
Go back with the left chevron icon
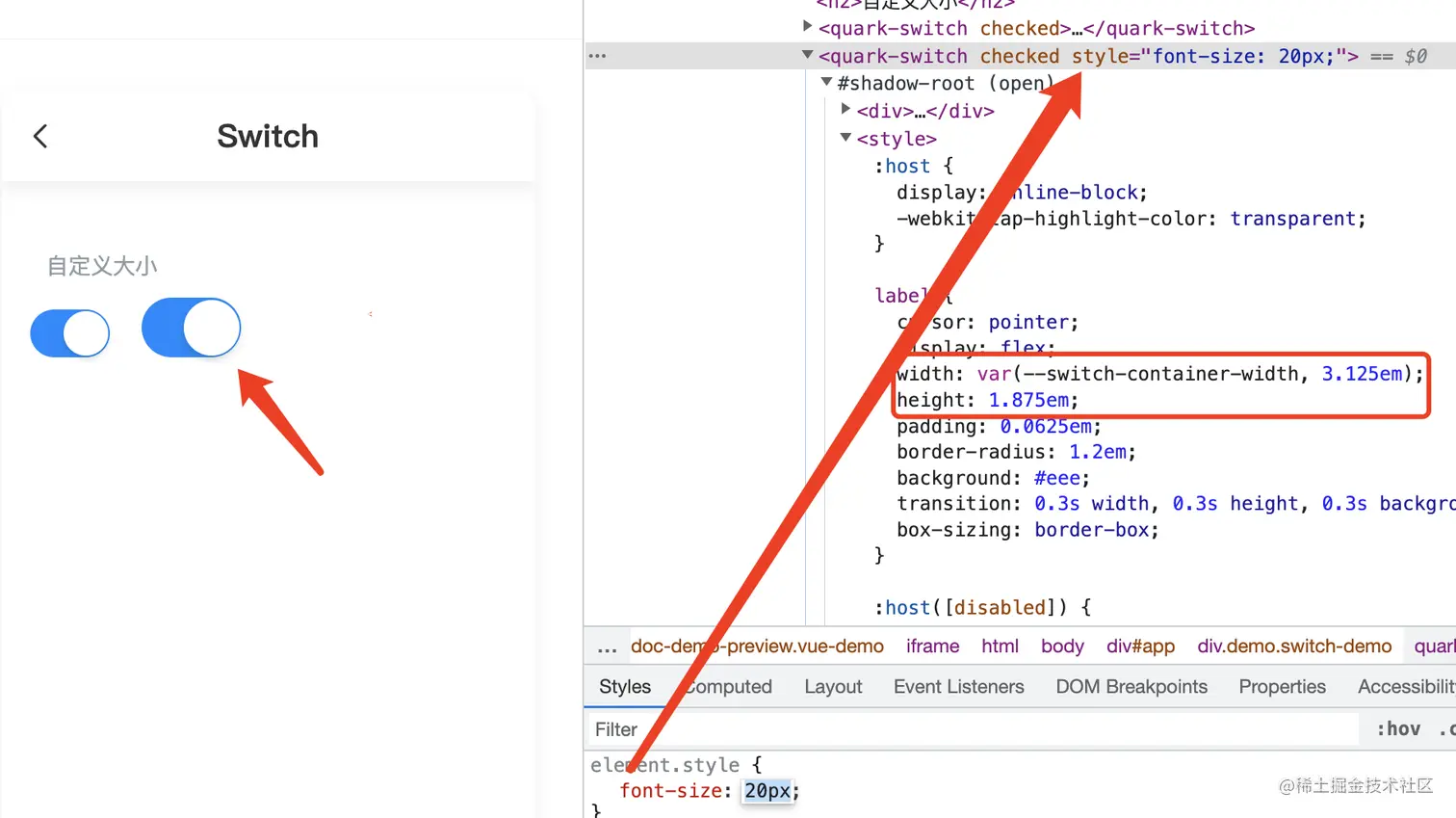pyautogui.click(x=40, y=136)
